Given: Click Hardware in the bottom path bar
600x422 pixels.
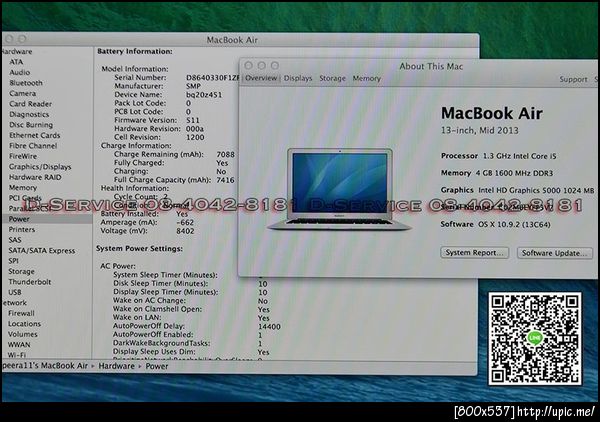Looking at the screenshot, I should tap(116, 366).
